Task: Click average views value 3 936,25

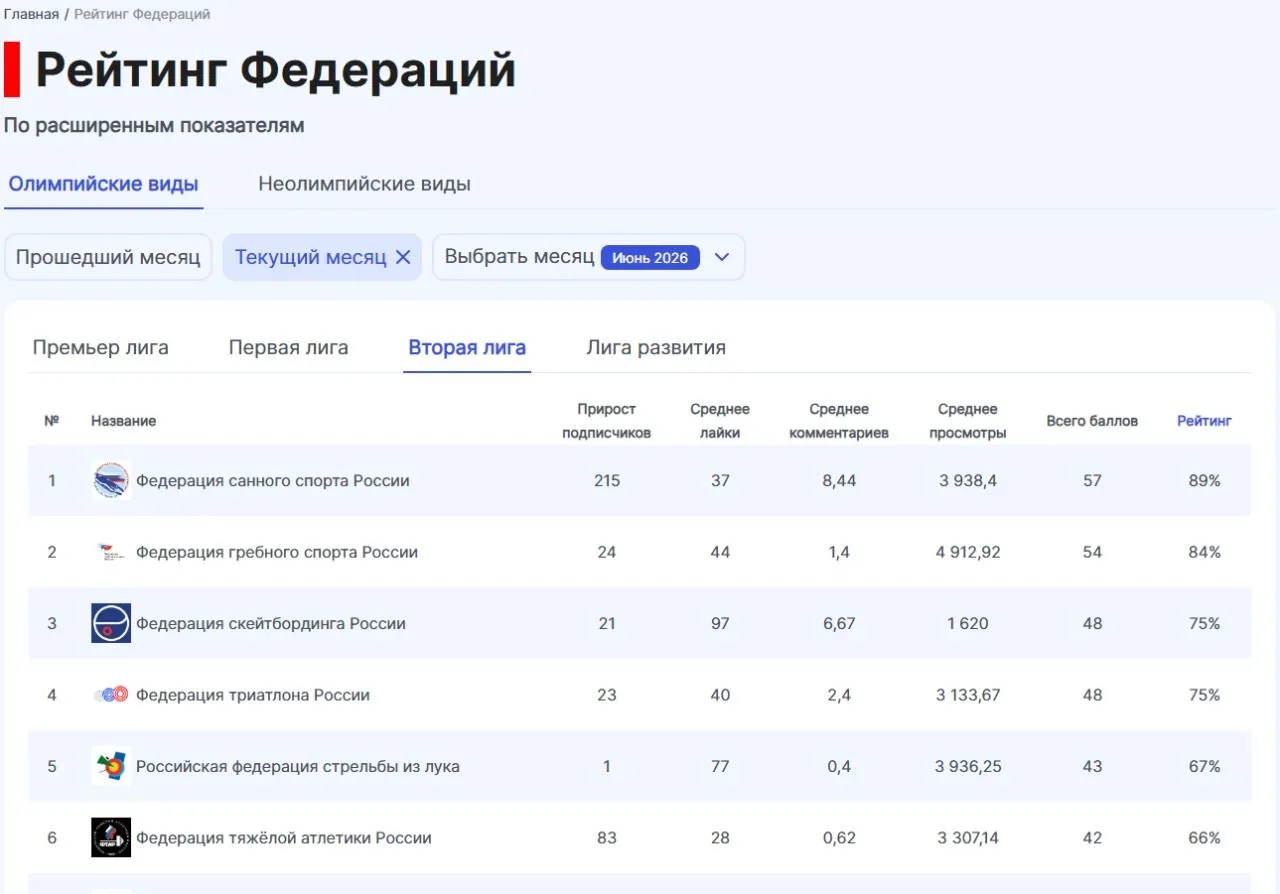Action: tap(968, 767)
